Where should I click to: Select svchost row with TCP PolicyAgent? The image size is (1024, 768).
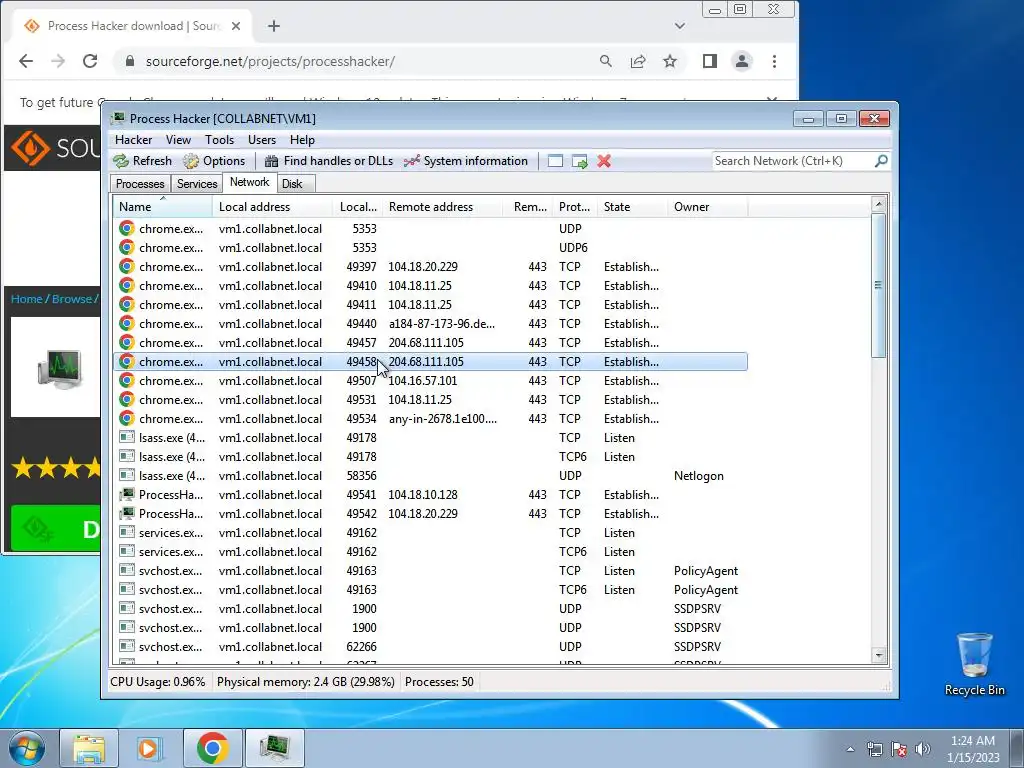click(x=430, y=570)
